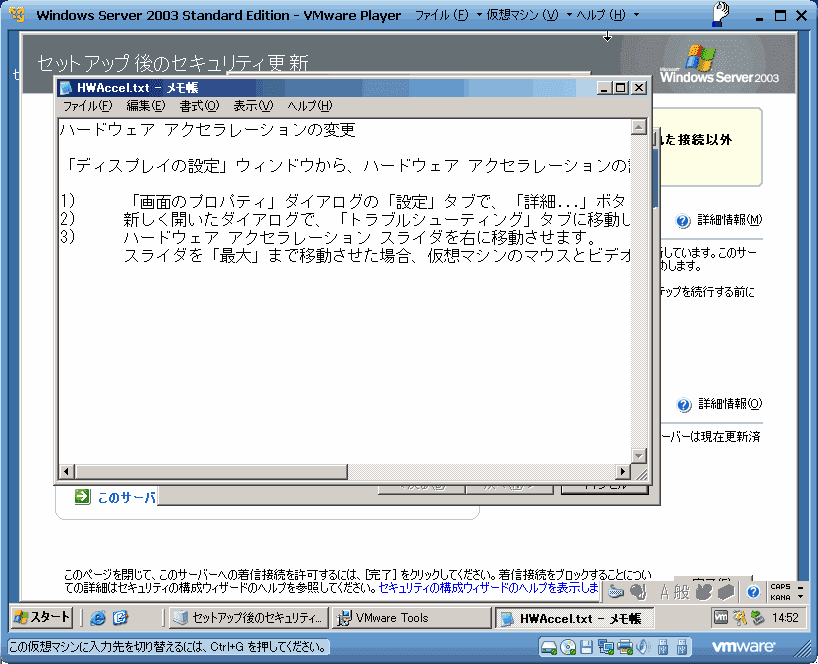Minimize the HWAccel.txt Notepad window
Viewport: 818px width, 664px height.
(604, 88)
